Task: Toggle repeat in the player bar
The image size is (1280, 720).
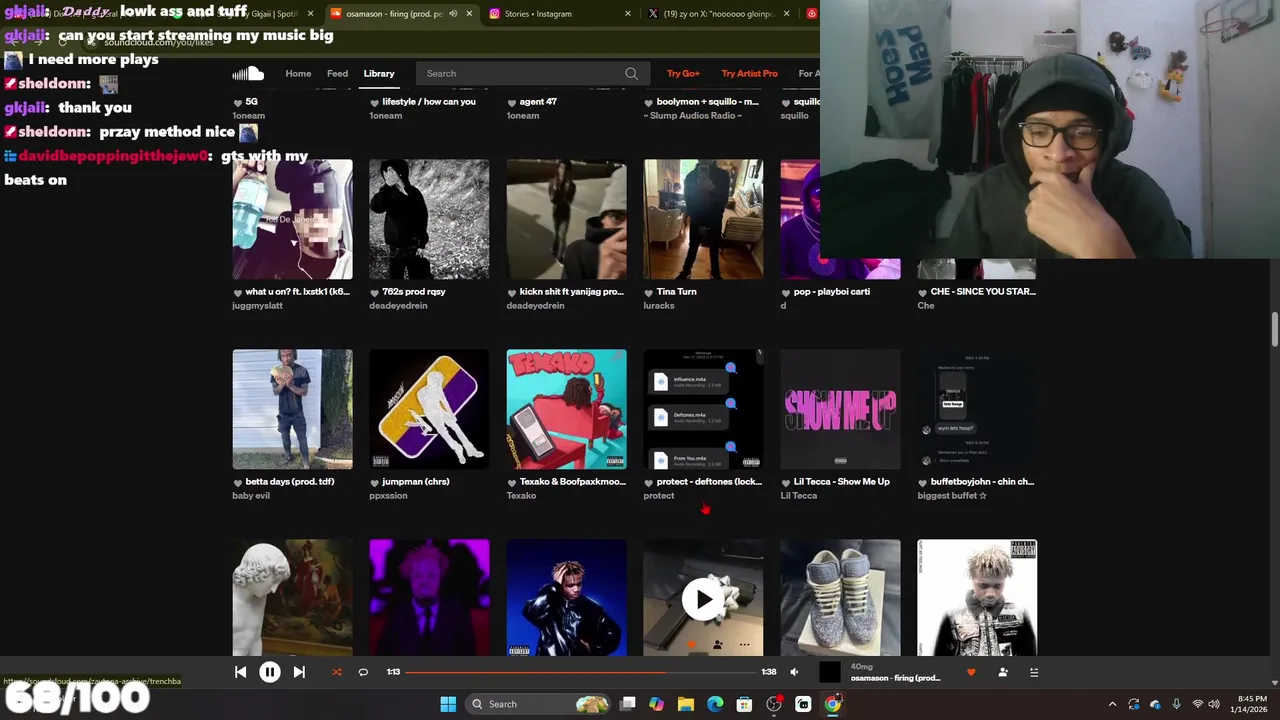Action: coord(363,673)
